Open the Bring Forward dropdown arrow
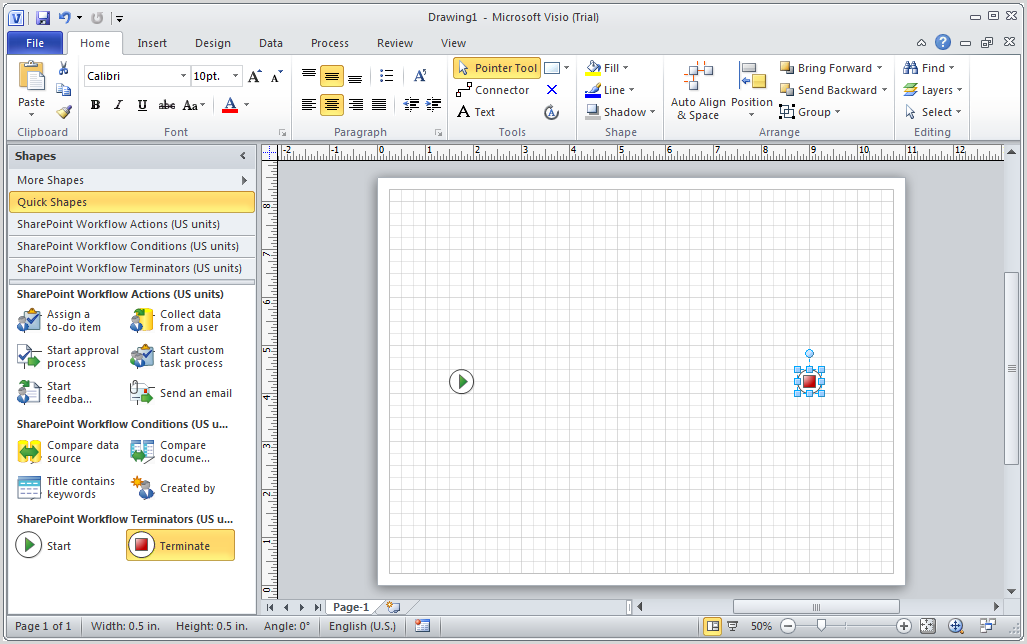This screenshot has width=1027, height=644. coord(880,67)
